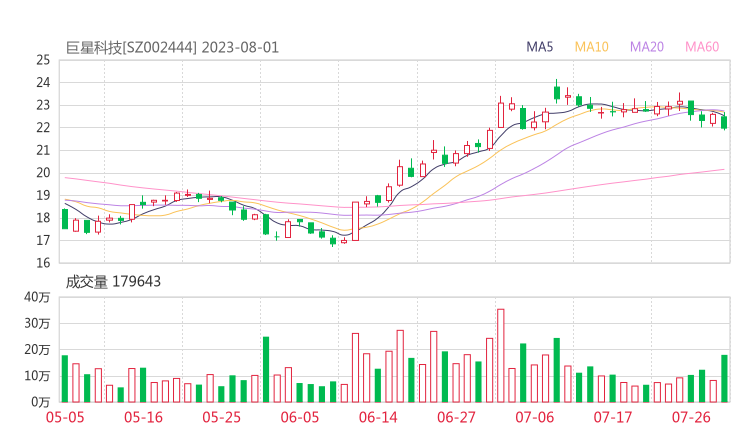
Task: Click the 06-14 date axis label
Action: (378, 417)
